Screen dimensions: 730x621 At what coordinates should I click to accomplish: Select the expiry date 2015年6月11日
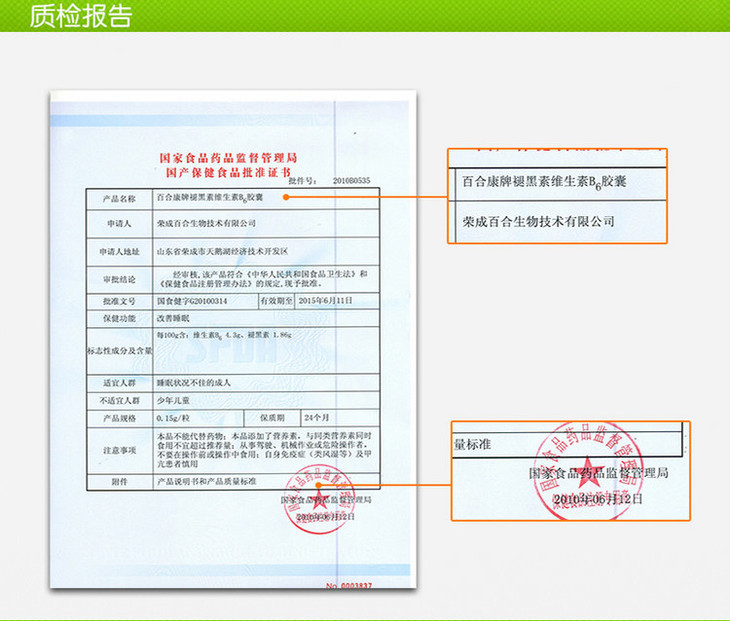click(x=326, y=301)
